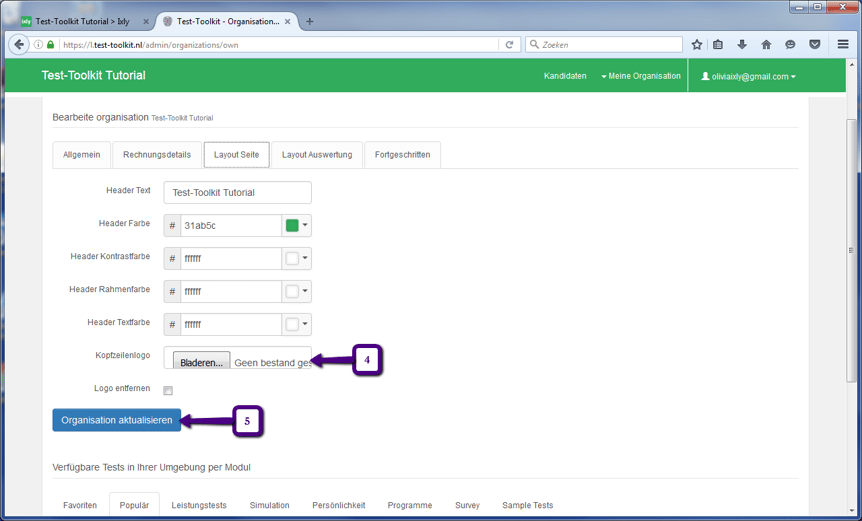862x521 pixels.
Task: Expand the Header Rahmenfarbe dropdown arrow
Action: 305,291
